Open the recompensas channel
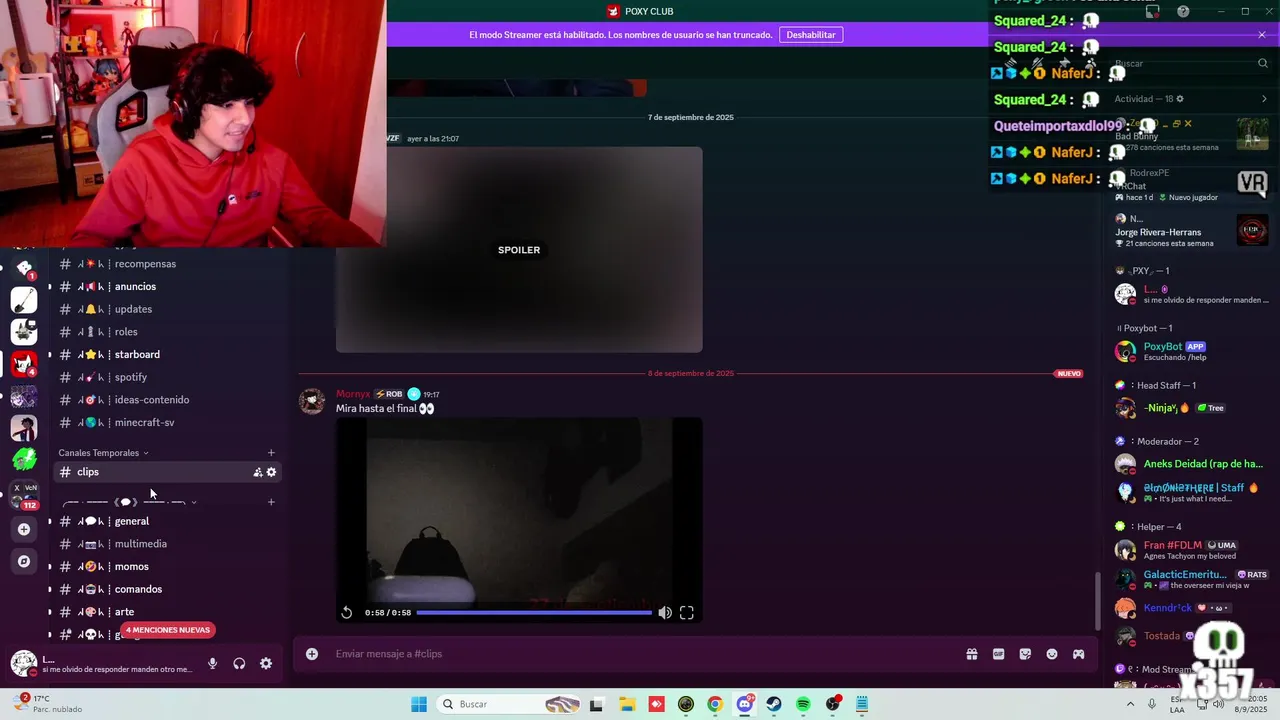The width and height of the screenshot is (1280, 720). tap(168, 264)
